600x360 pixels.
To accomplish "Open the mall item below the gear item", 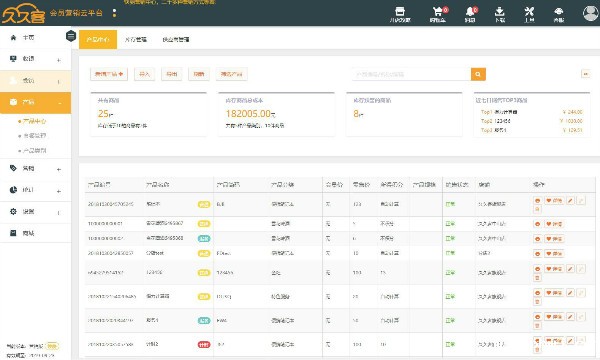I will tap(35, 233).
